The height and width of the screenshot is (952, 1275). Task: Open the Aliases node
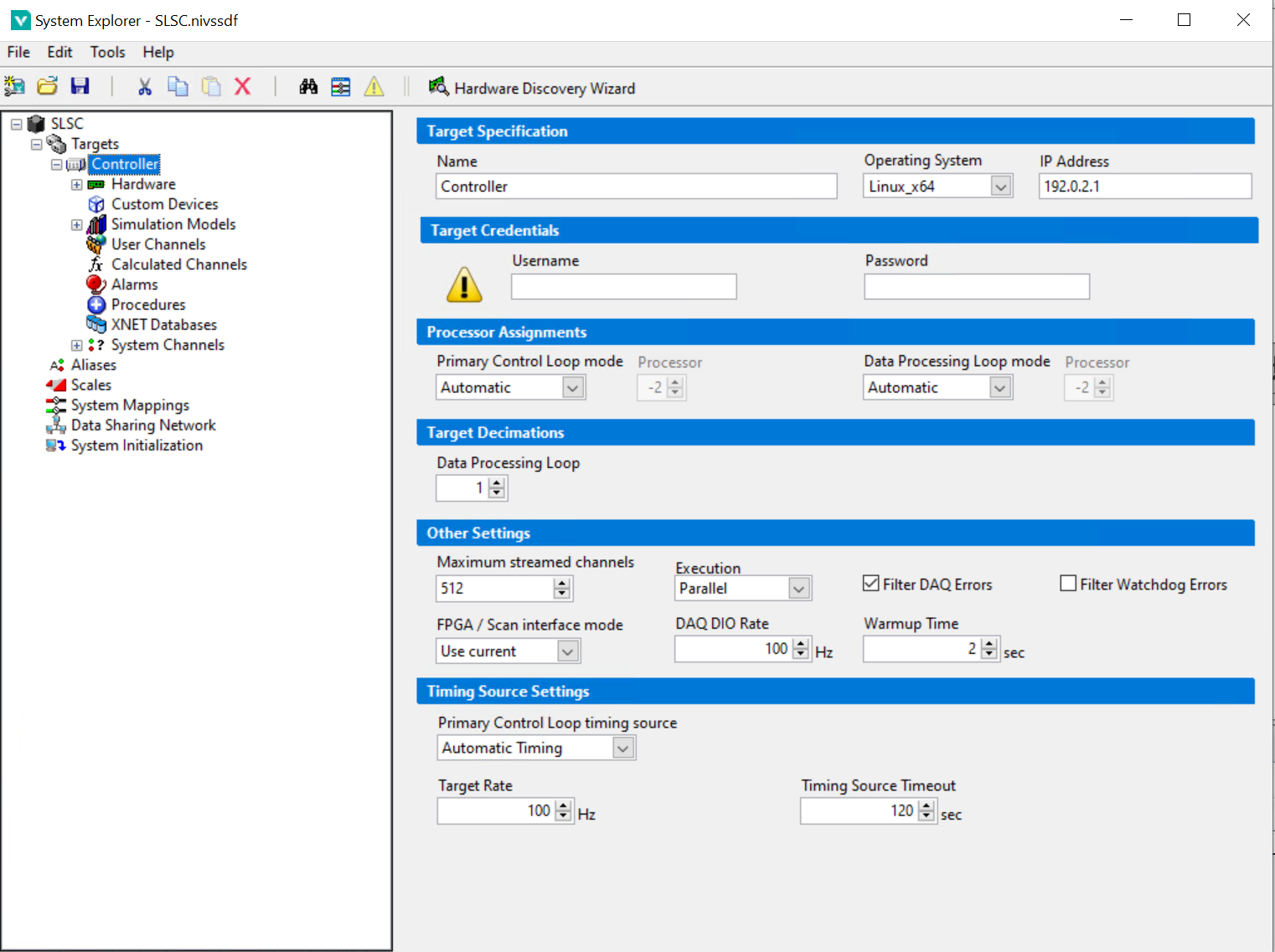pos(93,365)
